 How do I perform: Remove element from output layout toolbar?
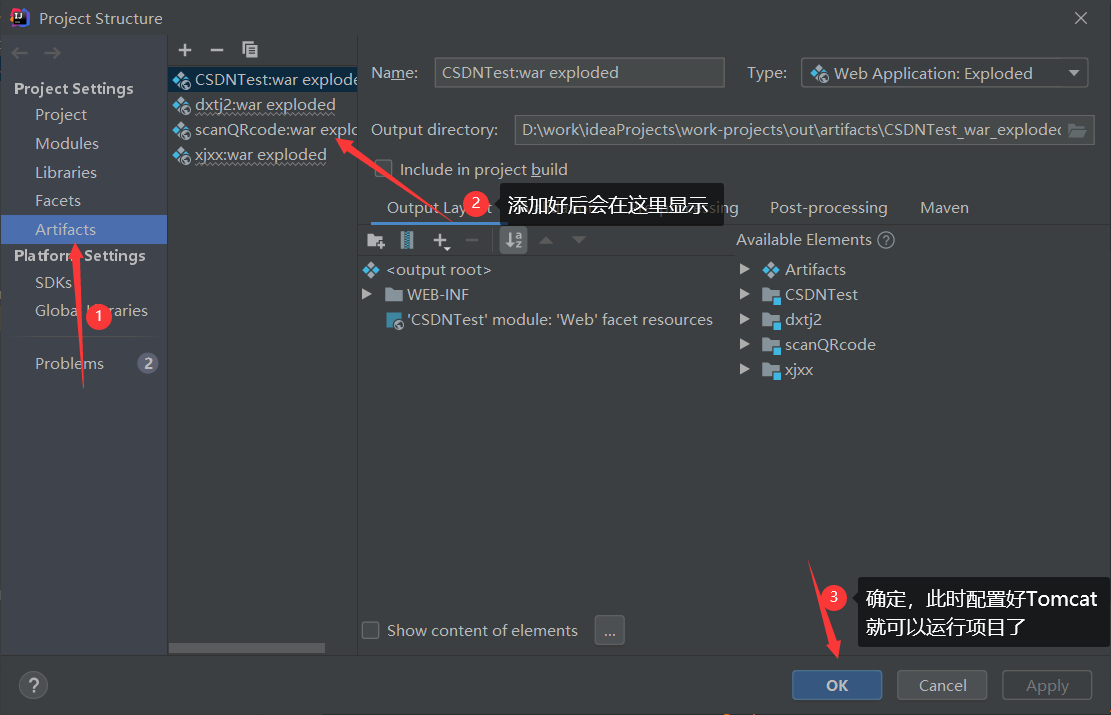472,241
